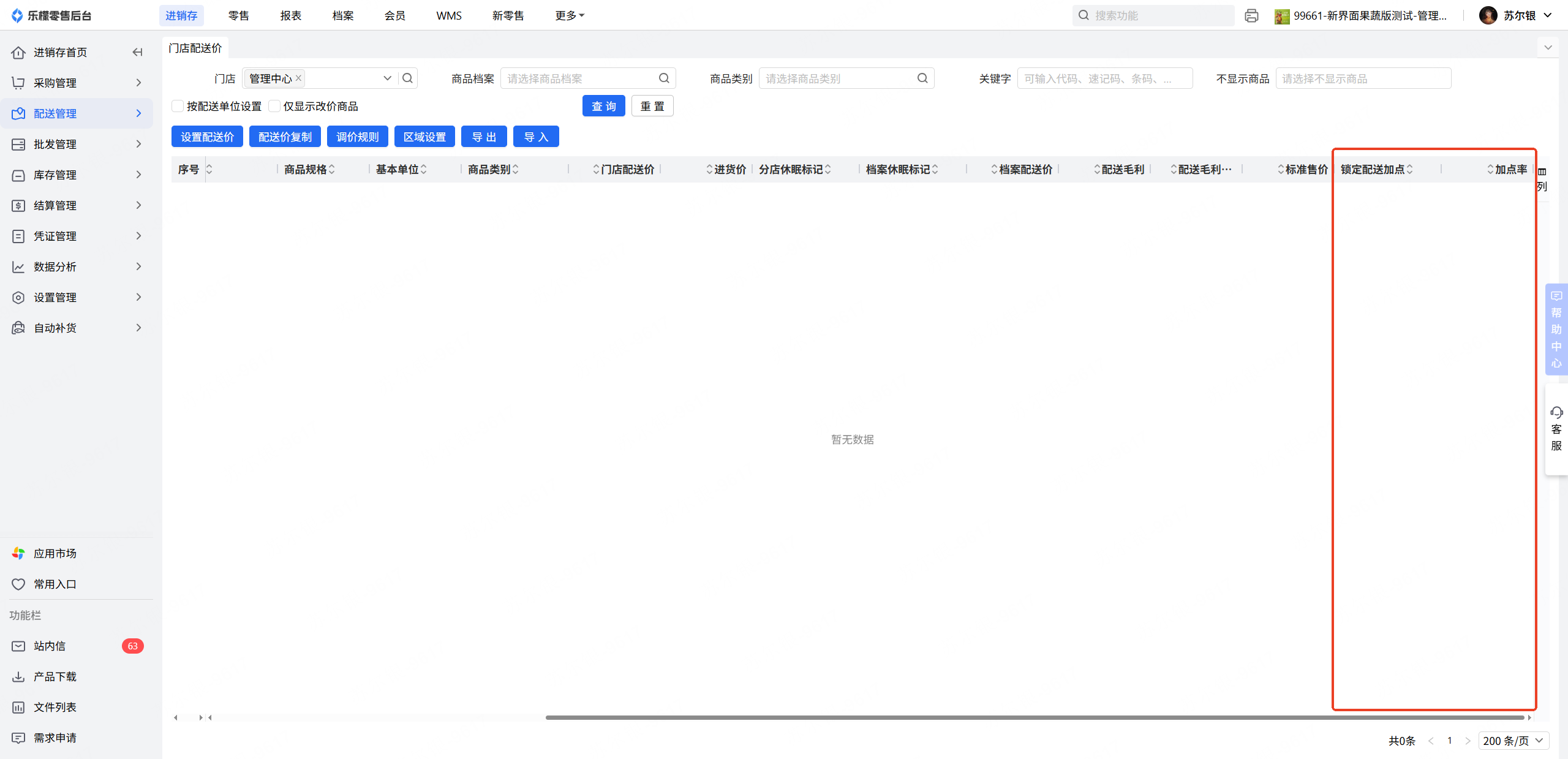Click the horizontal table scrollbar

1034,717
